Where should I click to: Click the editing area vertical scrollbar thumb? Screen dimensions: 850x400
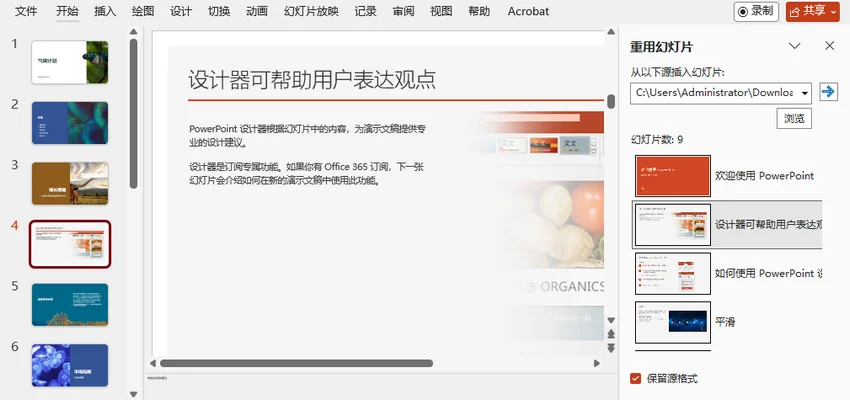point(611,101)
